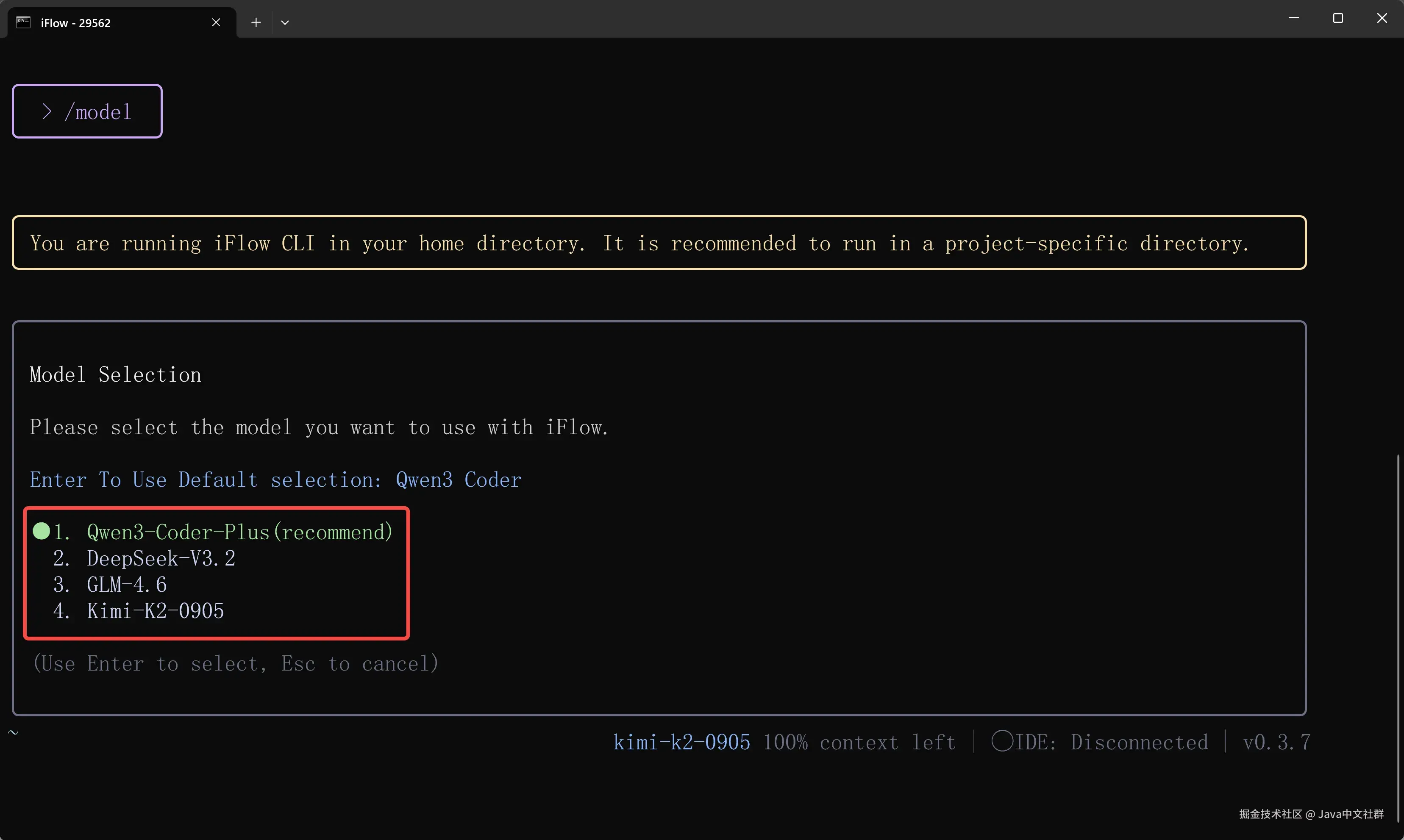
Task: Click the home directory warning banner
Action: point(659,243)
